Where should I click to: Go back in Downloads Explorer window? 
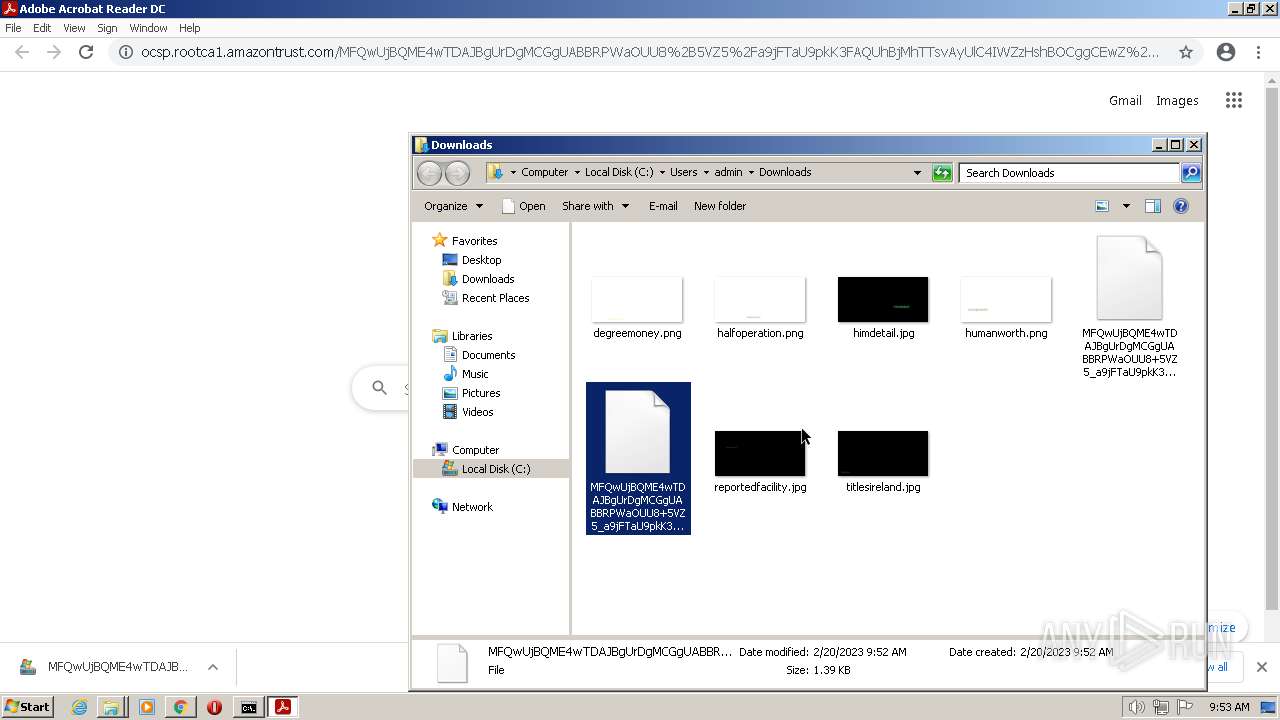point(429,173)
